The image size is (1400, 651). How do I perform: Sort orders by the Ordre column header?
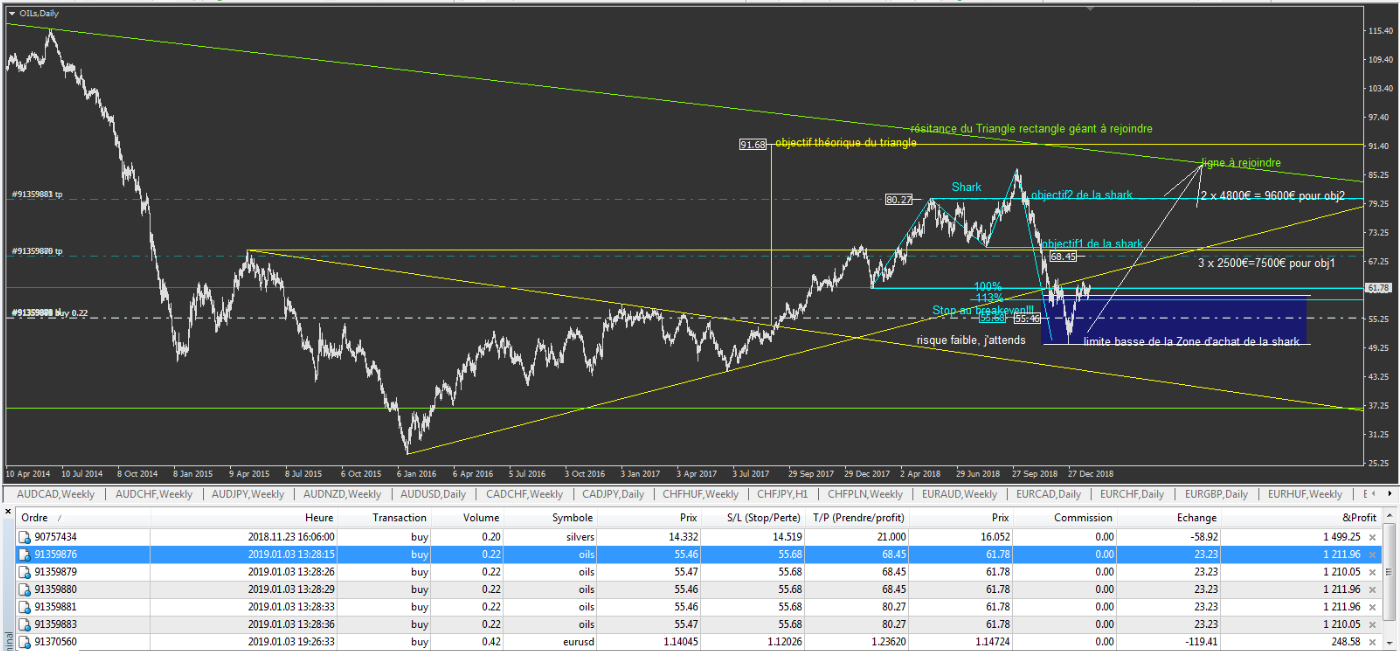click(x=40, y=517)
